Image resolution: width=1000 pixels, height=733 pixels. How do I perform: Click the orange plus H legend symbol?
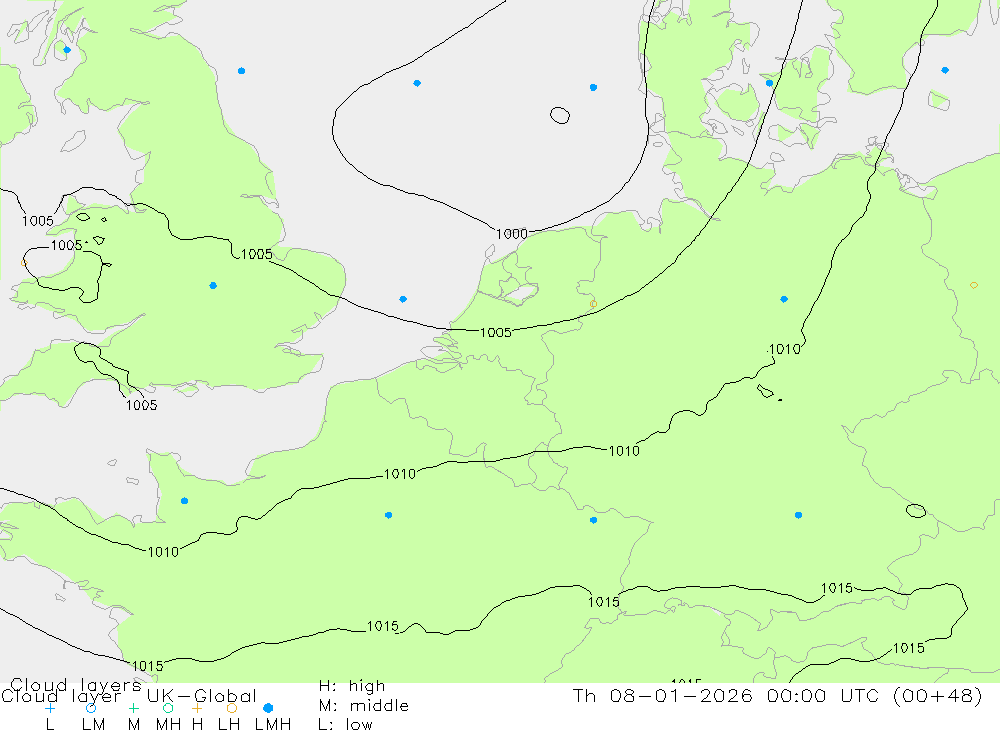(197, 708)
